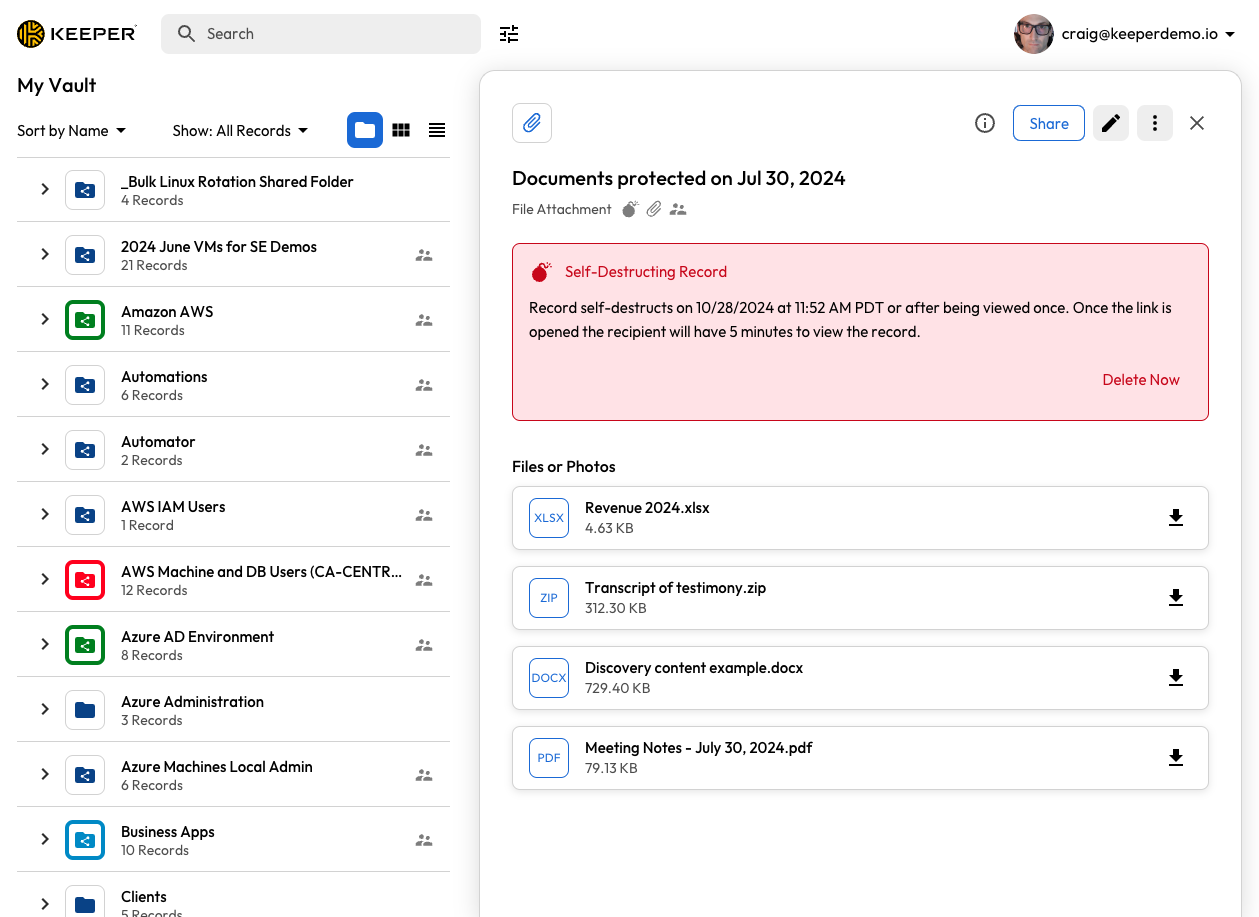Open the three-dot more options menu
Screen dimensions: 1259x917
(x=1155, y=123)
